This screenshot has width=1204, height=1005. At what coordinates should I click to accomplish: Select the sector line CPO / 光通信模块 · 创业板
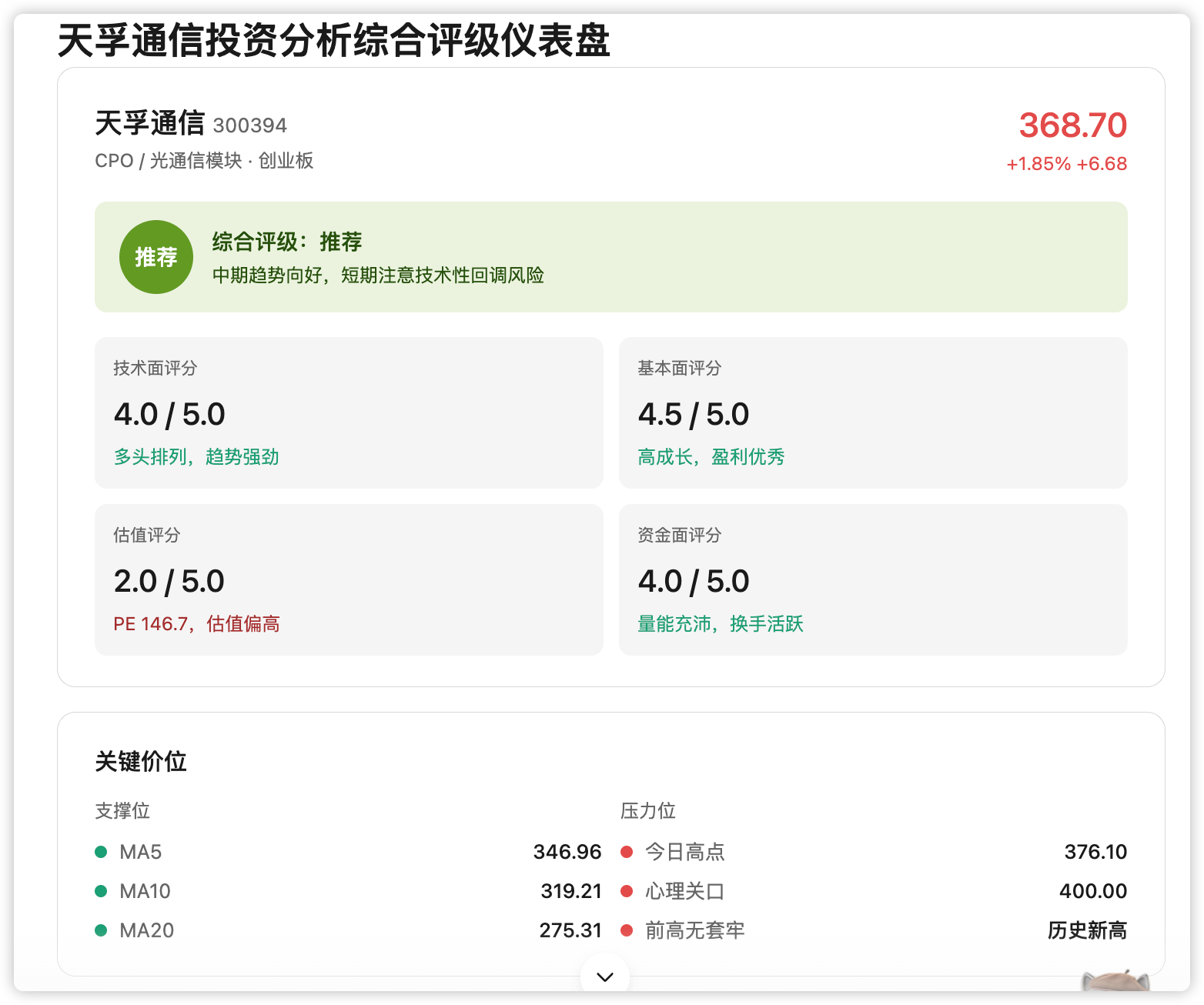coord(204,161)
